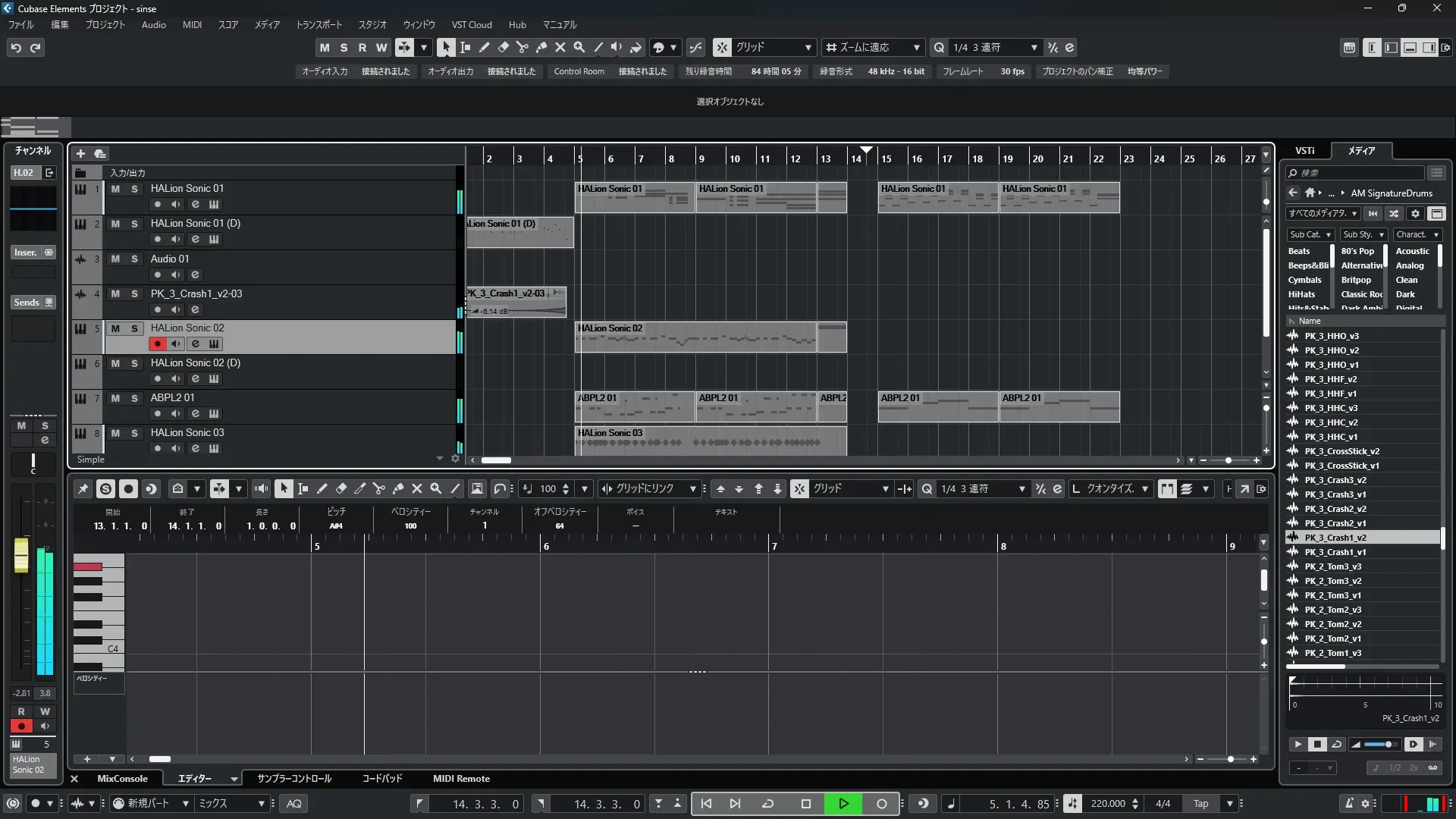This screenshot has height=819, width=1456.
Task: Select the Glue tool in main toolbar
Action: point(541,47)
